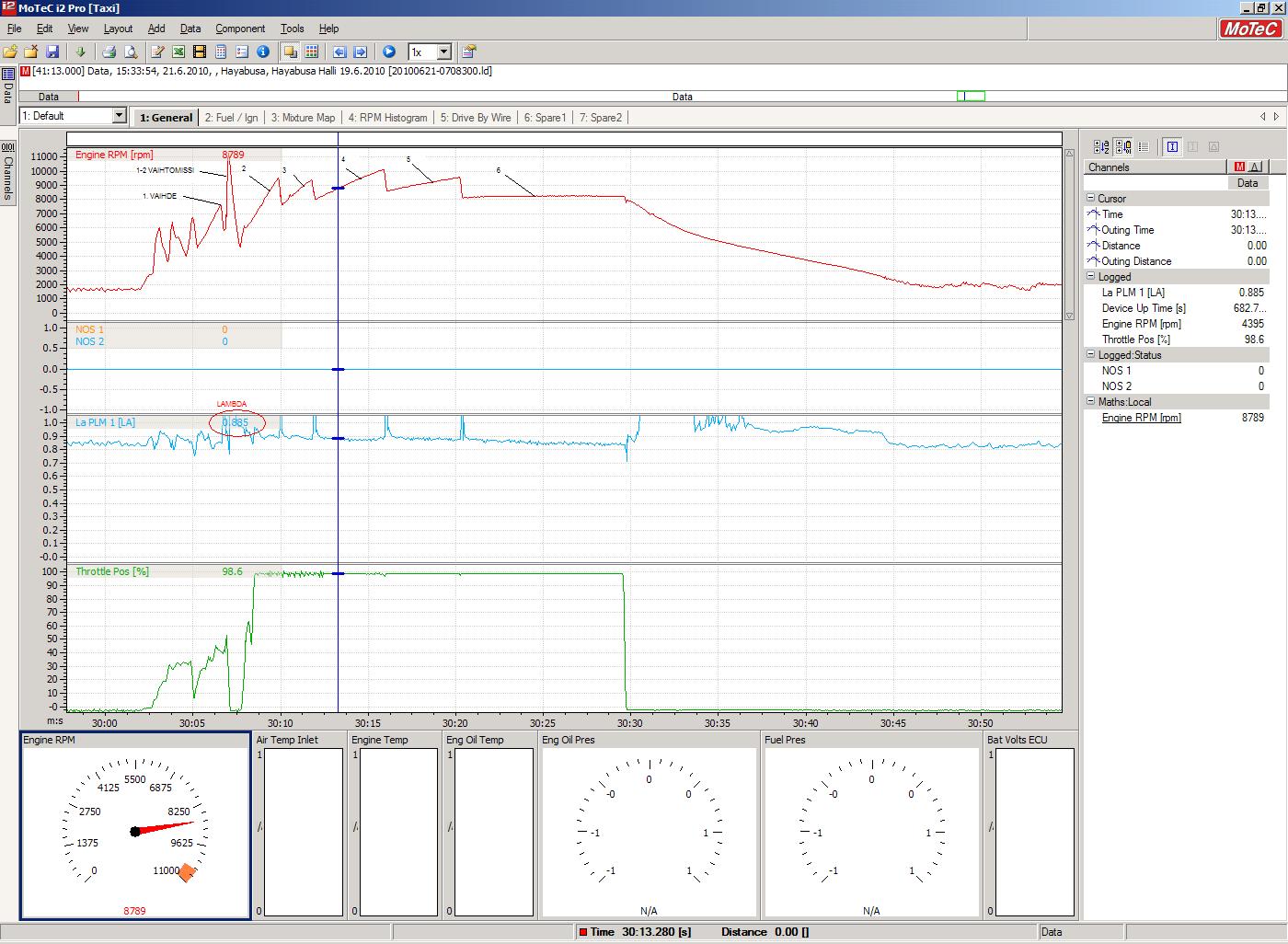This screenshot has width=1288, height=944.
Task: Click the Excel export icon
Action: (178, 52)
